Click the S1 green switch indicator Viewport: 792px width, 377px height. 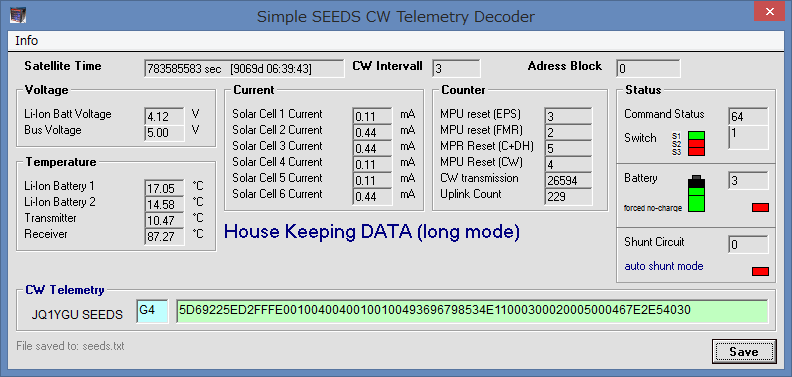(697, 135)
